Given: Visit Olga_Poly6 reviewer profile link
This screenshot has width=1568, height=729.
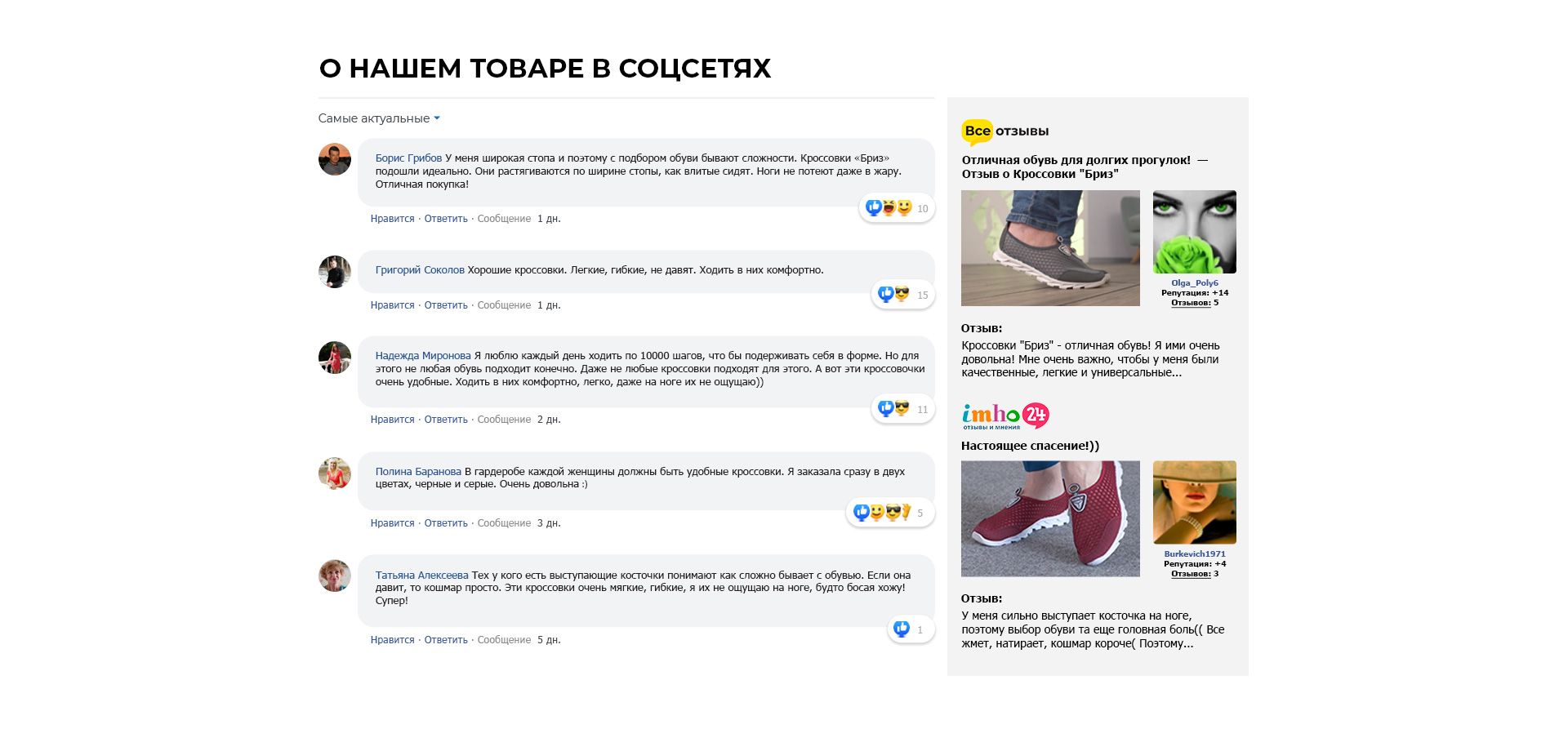Looking at the screenshot, I should (1194, 283).
